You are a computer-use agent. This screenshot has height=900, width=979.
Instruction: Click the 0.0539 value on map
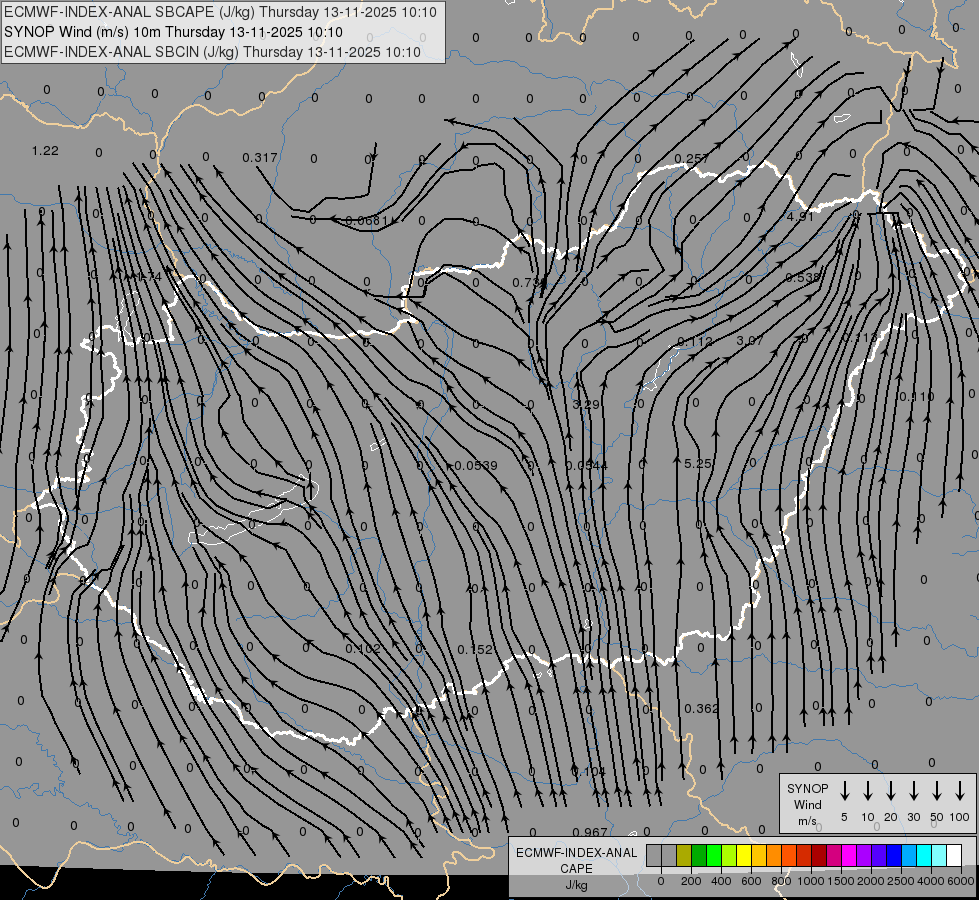click(x=476, y=465)
